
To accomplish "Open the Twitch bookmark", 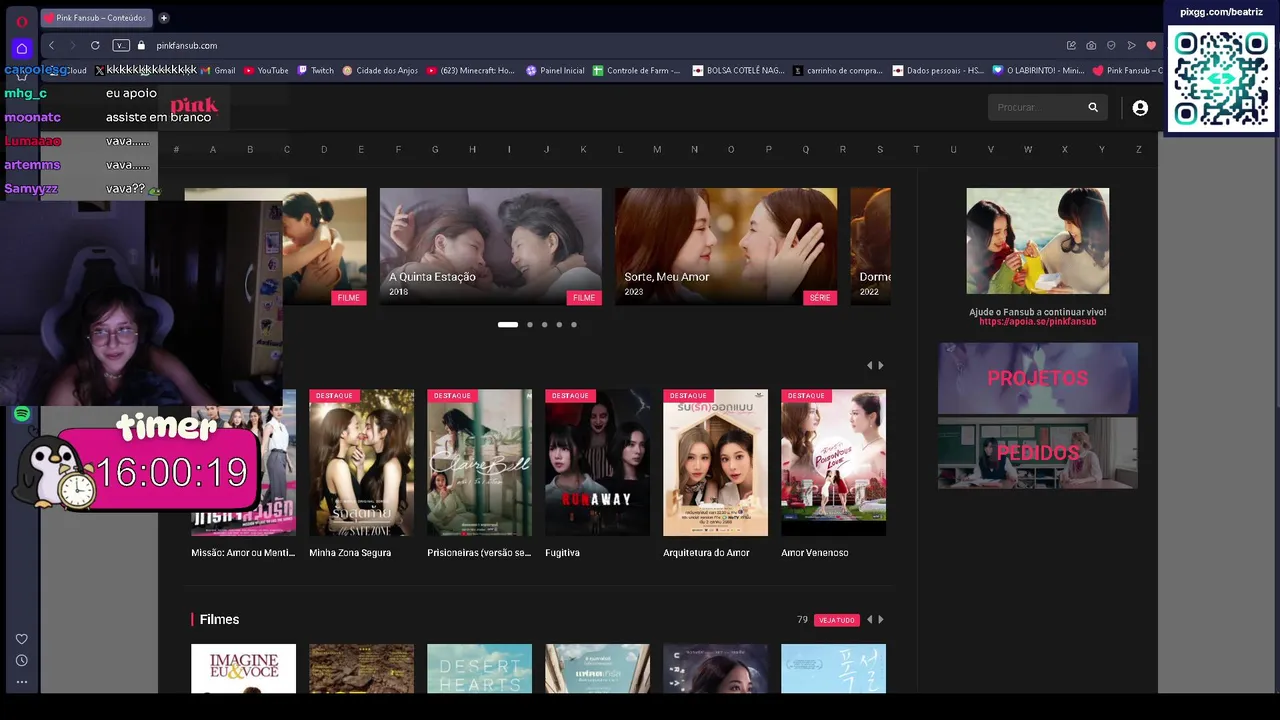I will (x=315, y=70).
